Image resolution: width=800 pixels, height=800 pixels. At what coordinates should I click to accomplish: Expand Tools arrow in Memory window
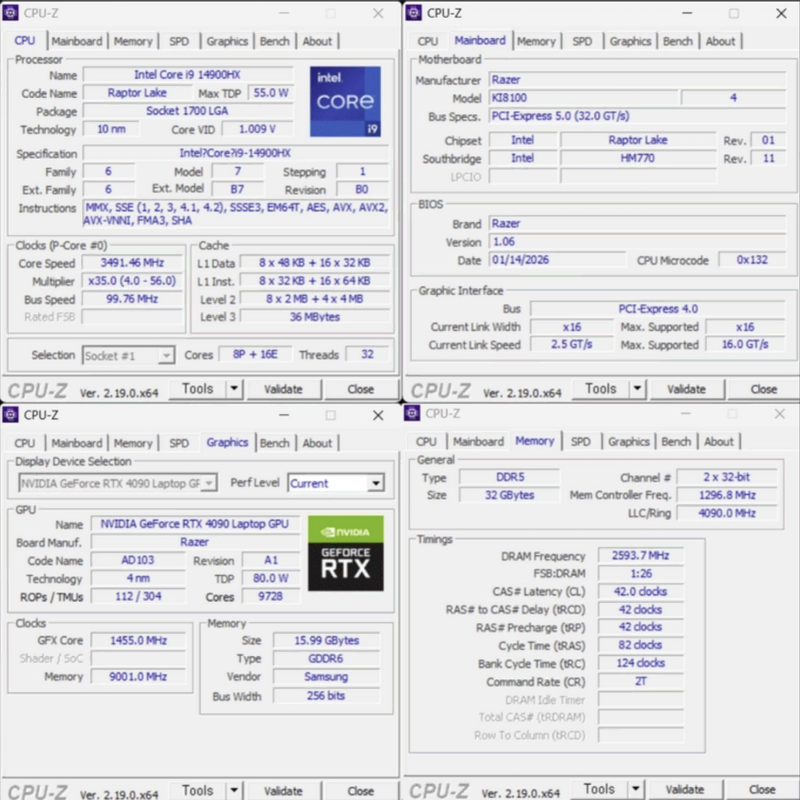click(x=635, y=789)
